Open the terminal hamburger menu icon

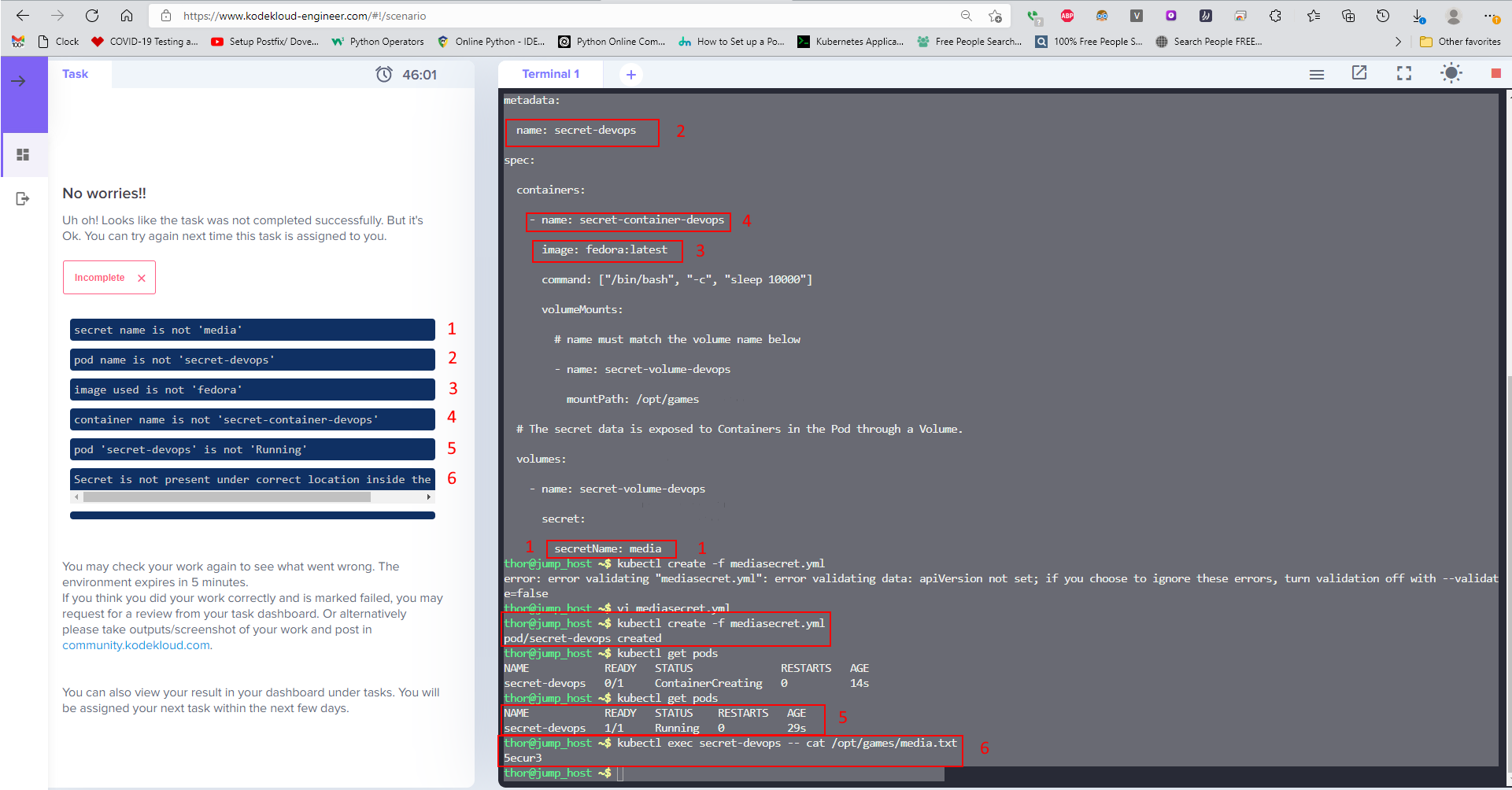coord(1316,74)
